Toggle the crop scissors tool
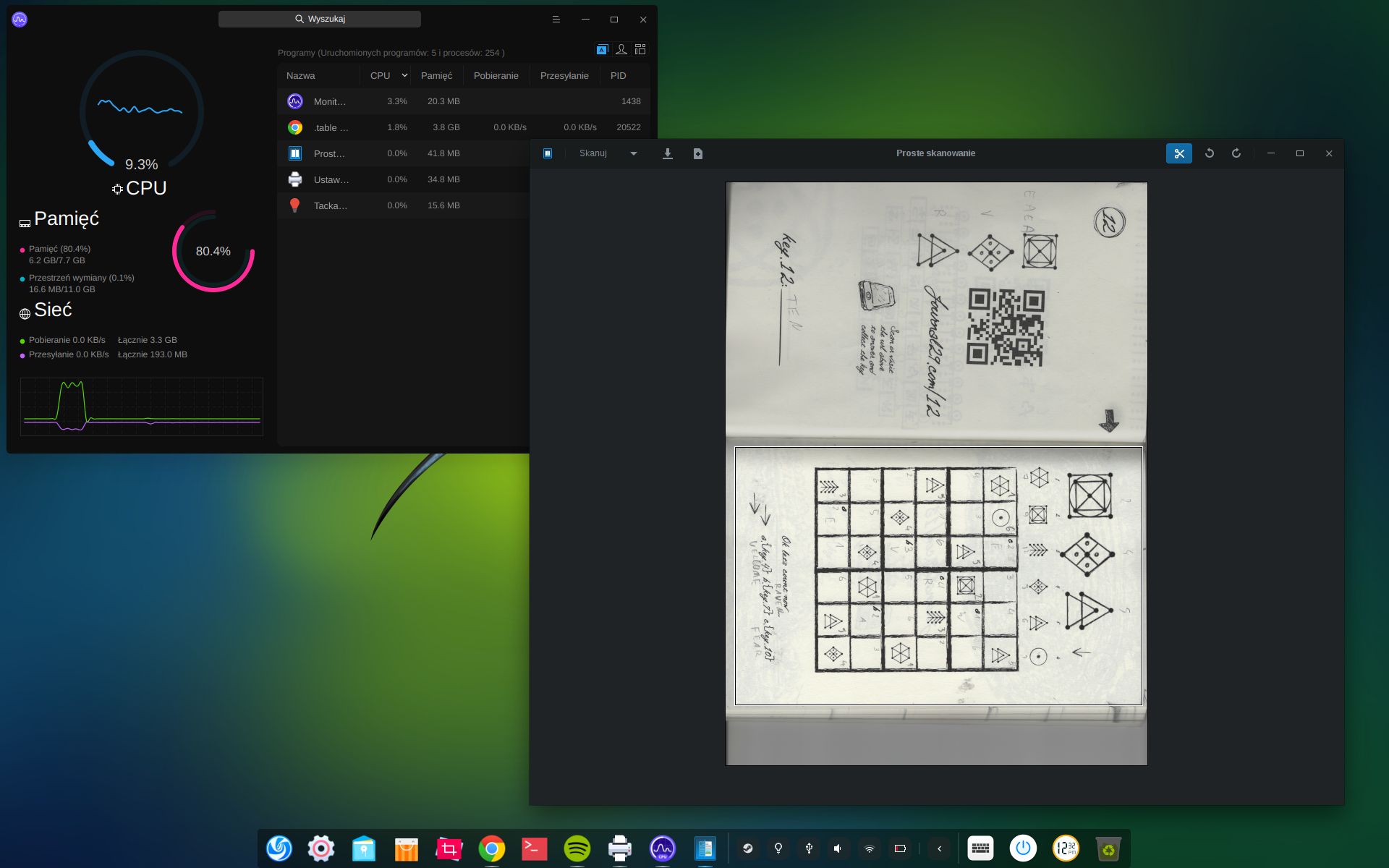The width and height of the screenshot is (1389, 868). (x=1178, y=153)
